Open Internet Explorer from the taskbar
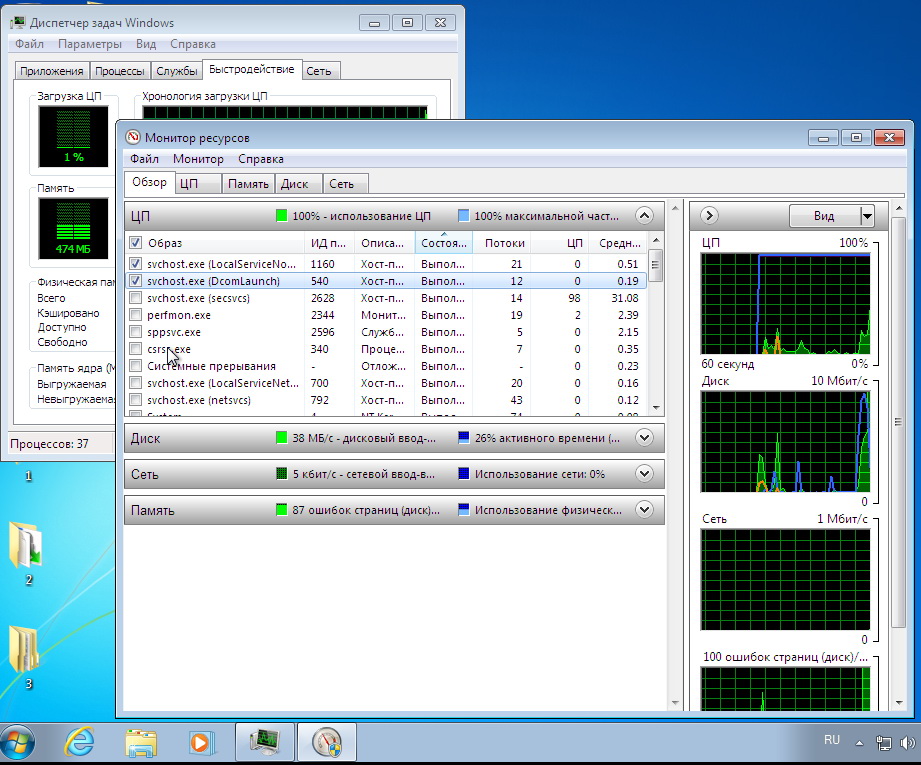The height and width of the screenshot is (765, 921). [x=79, y=742]
